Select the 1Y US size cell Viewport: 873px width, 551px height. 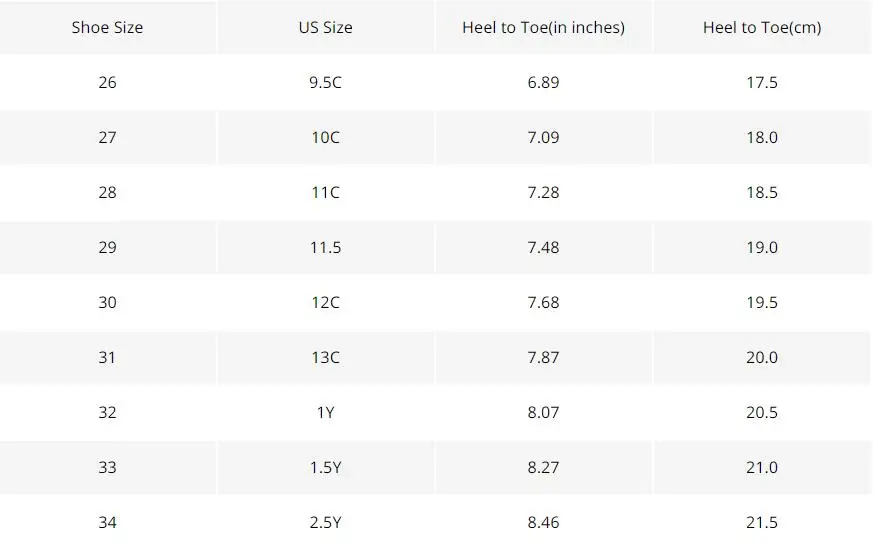pyautogui.click(x=326, y=412)
